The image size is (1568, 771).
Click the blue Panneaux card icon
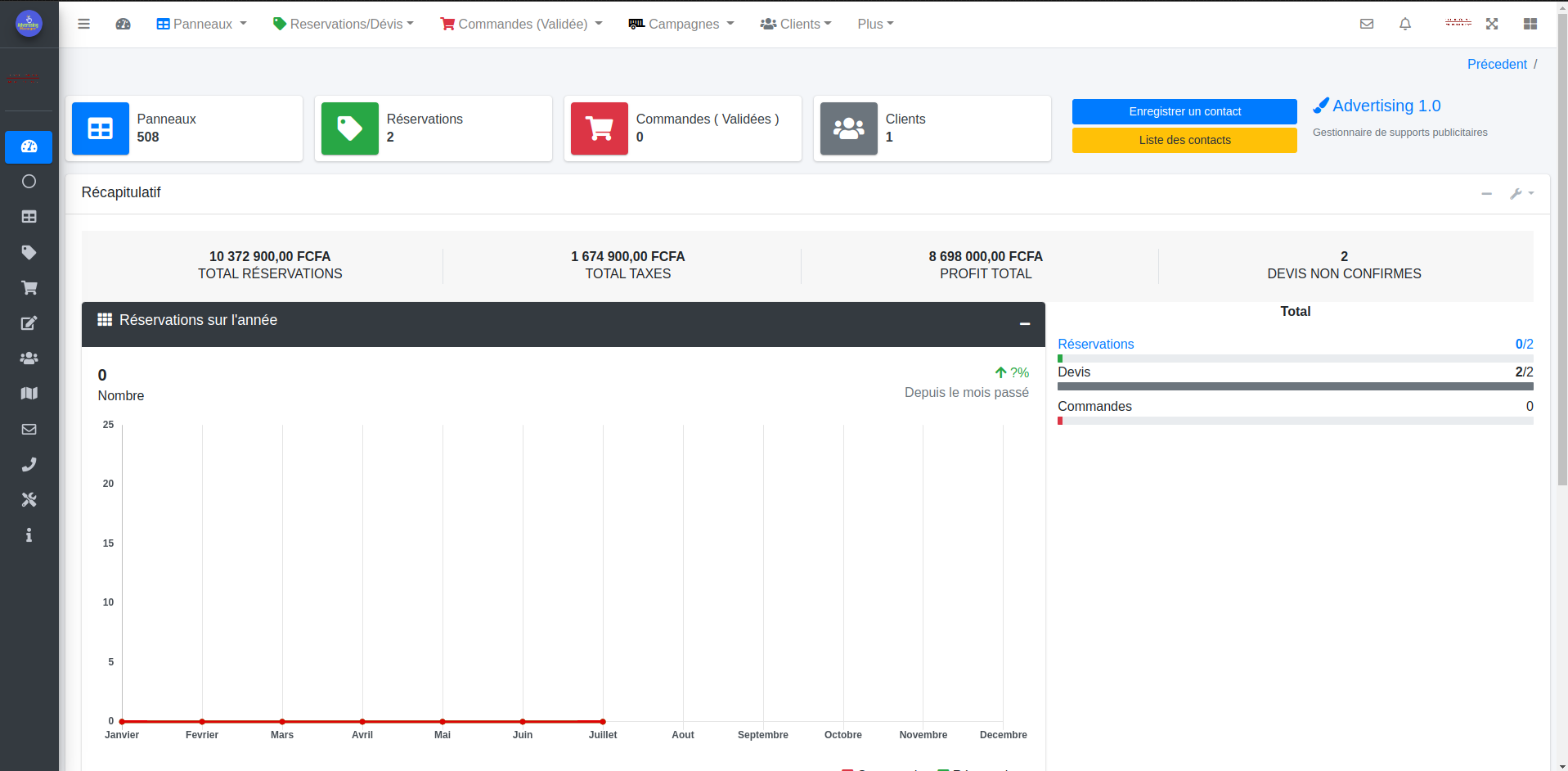tap(101, 128)
